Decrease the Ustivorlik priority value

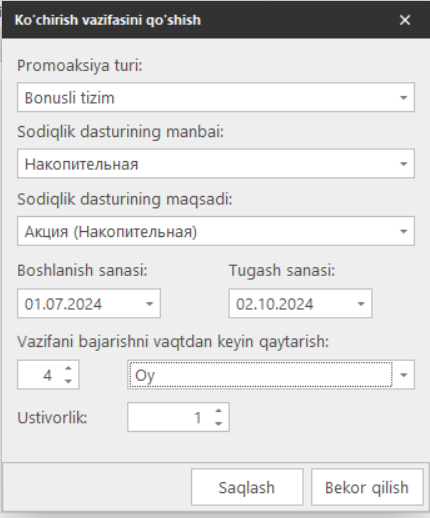click(218, 424)
